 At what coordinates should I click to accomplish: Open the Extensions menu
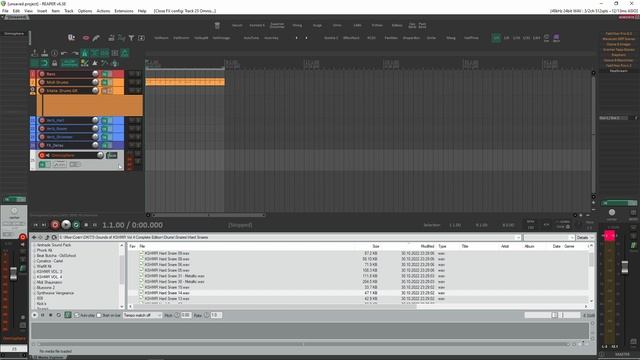124,11
